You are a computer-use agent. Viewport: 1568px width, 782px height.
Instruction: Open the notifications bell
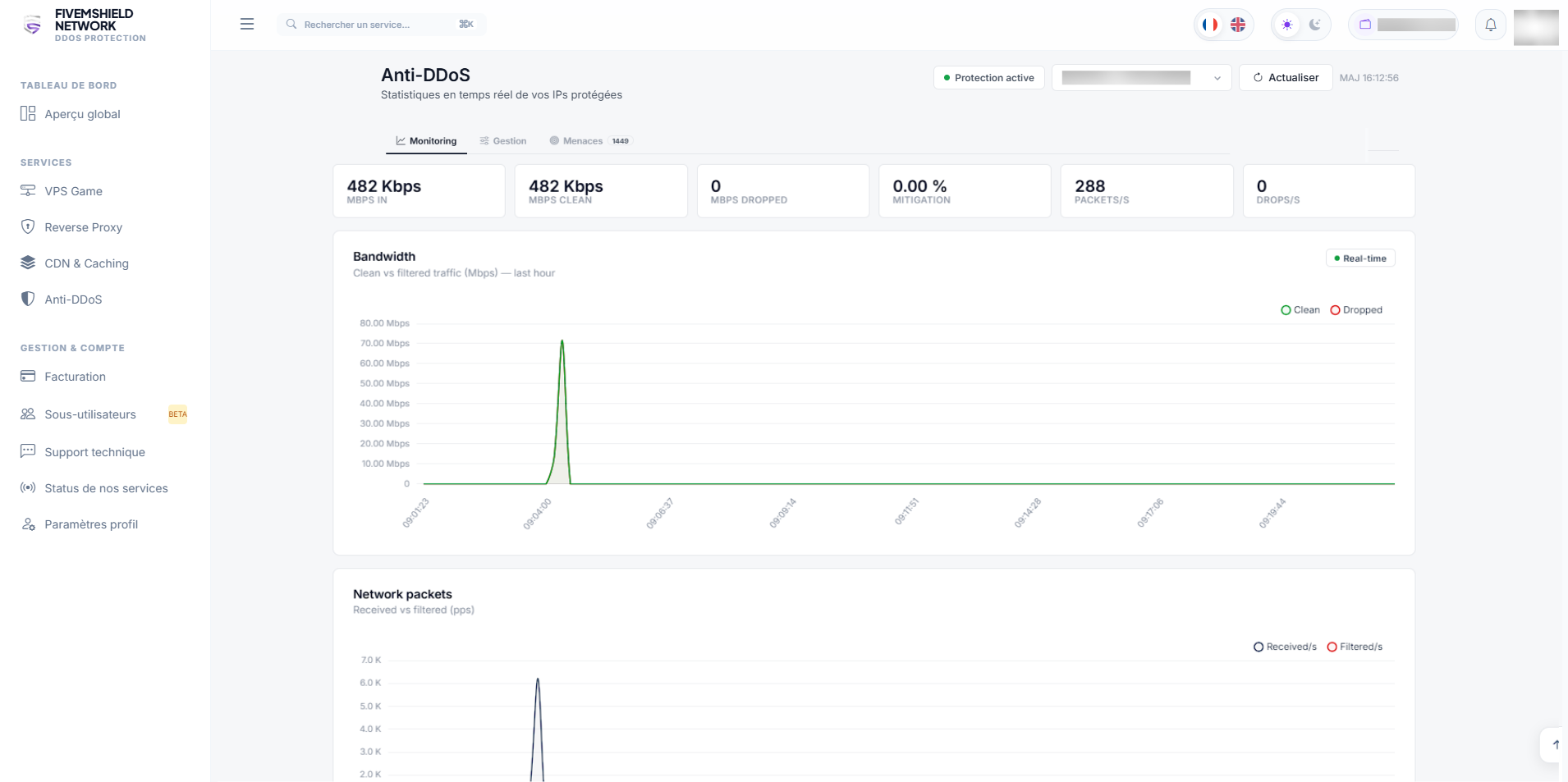tap(1491, 25)
